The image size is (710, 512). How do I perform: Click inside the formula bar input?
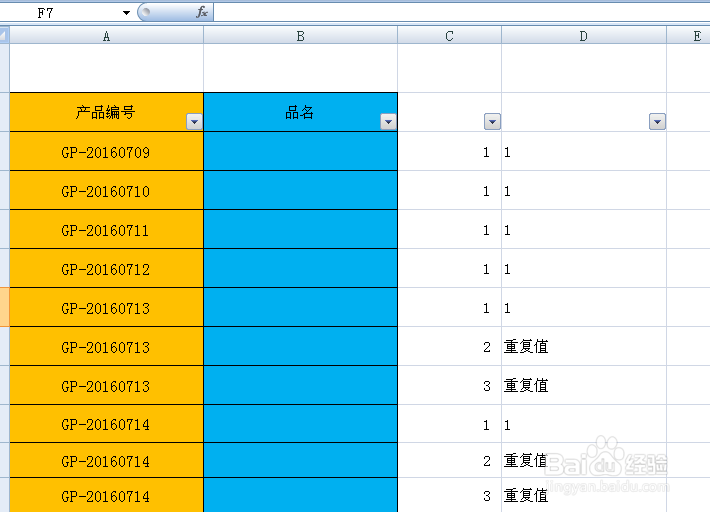point(461,12)
